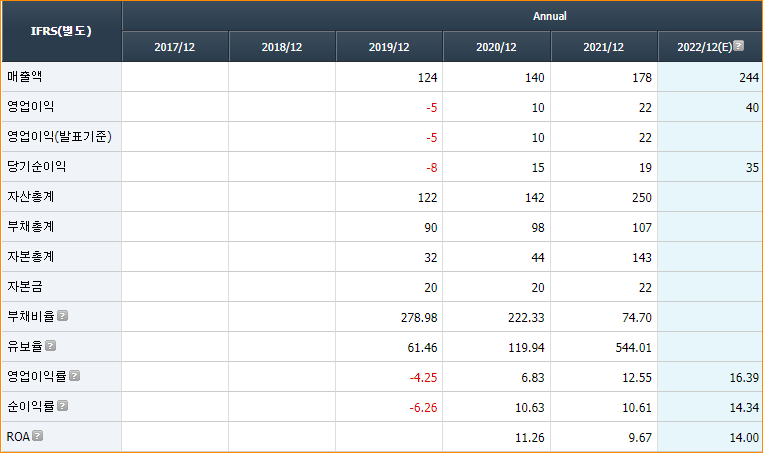The height and width of the screenshot is (453, 763).
Task: Click 부채총계 value 90
Action: (x=431, y=228)
